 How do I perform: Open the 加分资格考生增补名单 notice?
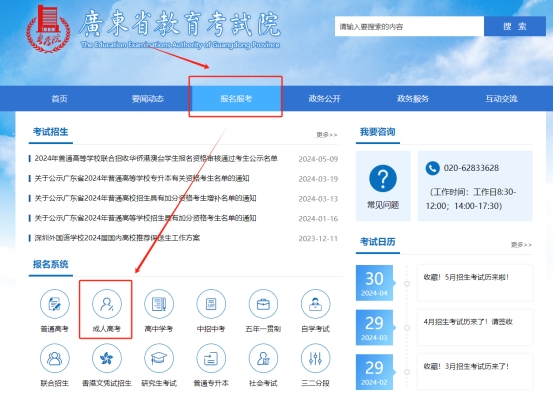[145, 198]
